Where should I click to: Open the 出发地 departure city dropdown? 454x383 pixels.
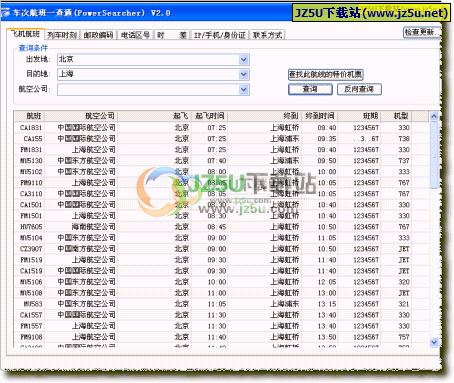pos(244,60)
